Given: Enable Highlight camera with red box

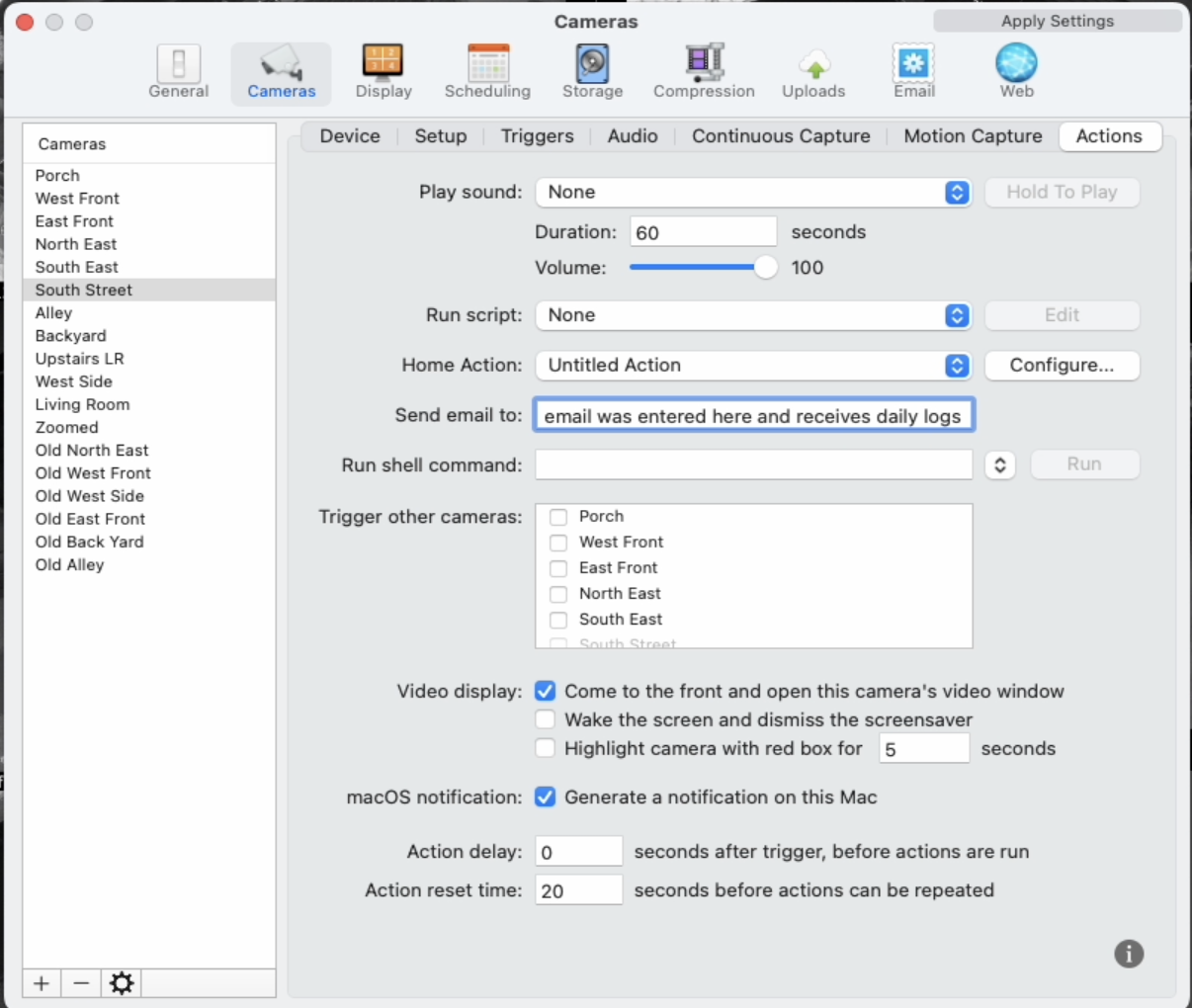Looking at the screenshot, I should 545,748.
